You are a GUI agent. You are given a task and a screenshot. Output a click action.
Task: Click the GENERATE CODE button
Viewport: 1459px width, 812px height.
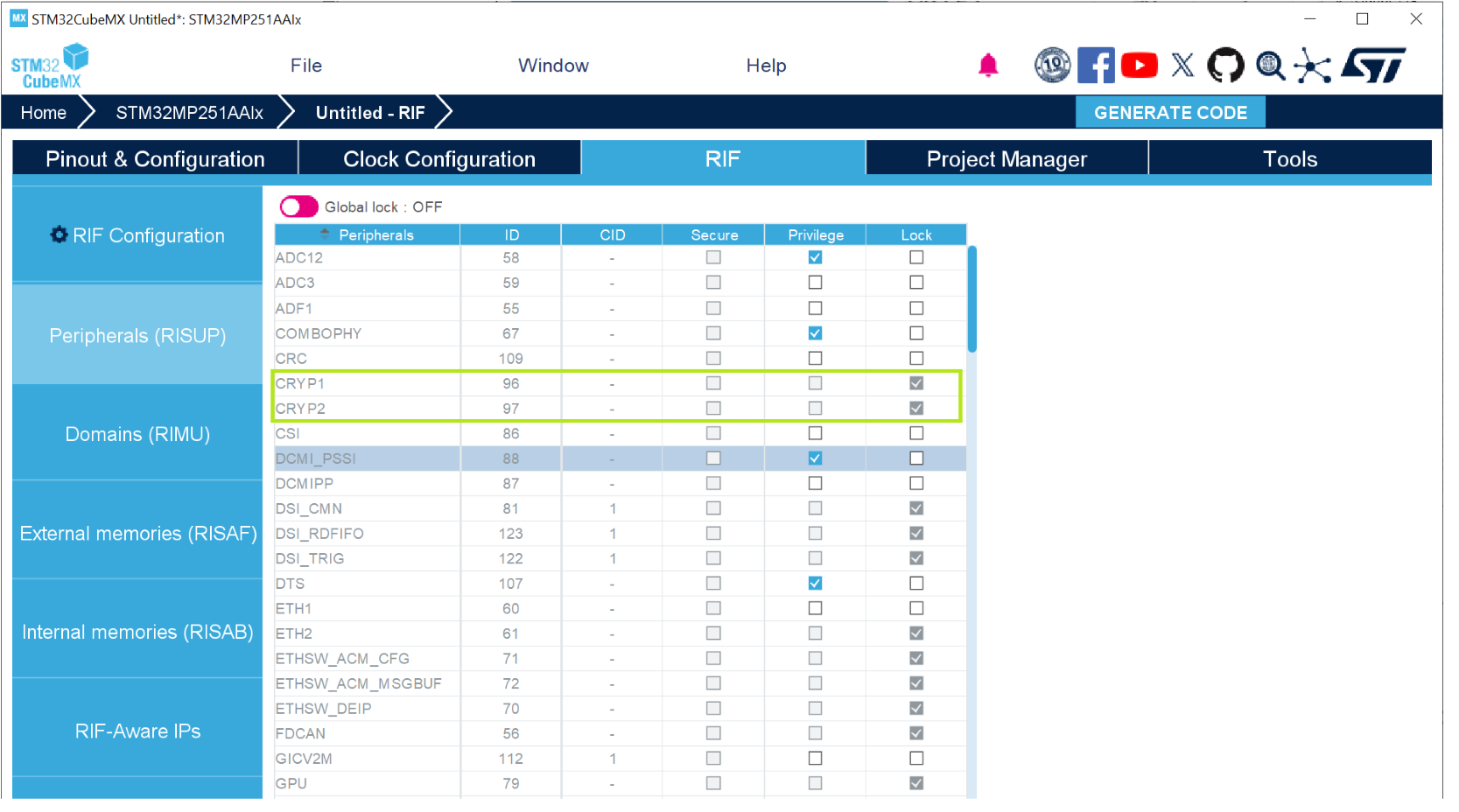pos(1170,112)
